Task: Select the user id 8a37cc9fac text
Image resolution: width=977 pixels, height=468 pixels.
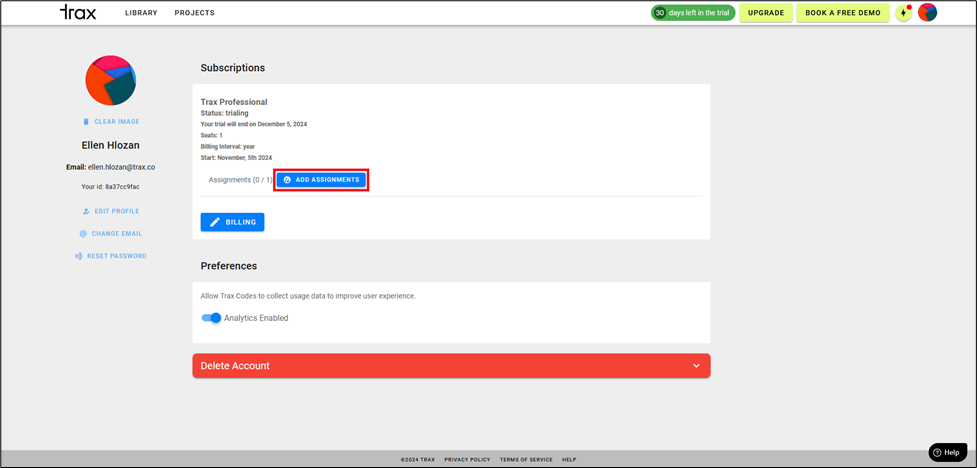Action: click(x=123, y=186)
